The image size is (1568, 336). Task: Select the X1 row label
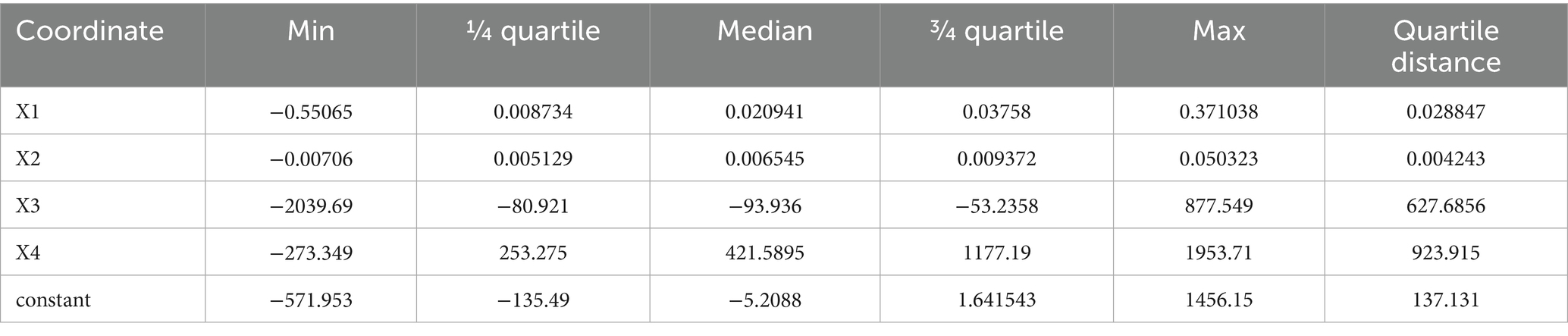tap(30, 111)
